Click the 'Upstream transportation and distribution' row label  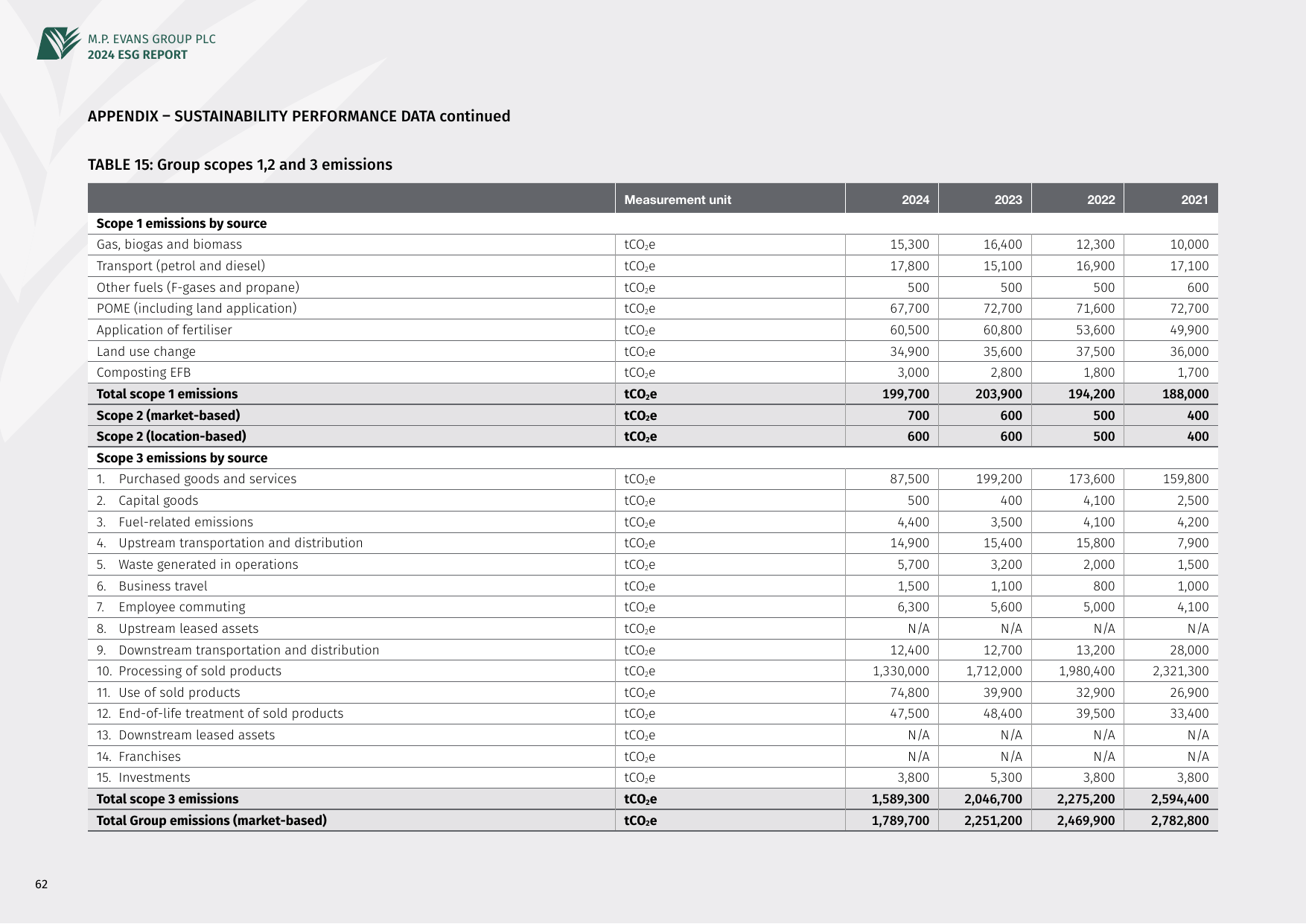pyautogui.click(x=241, y=544)
